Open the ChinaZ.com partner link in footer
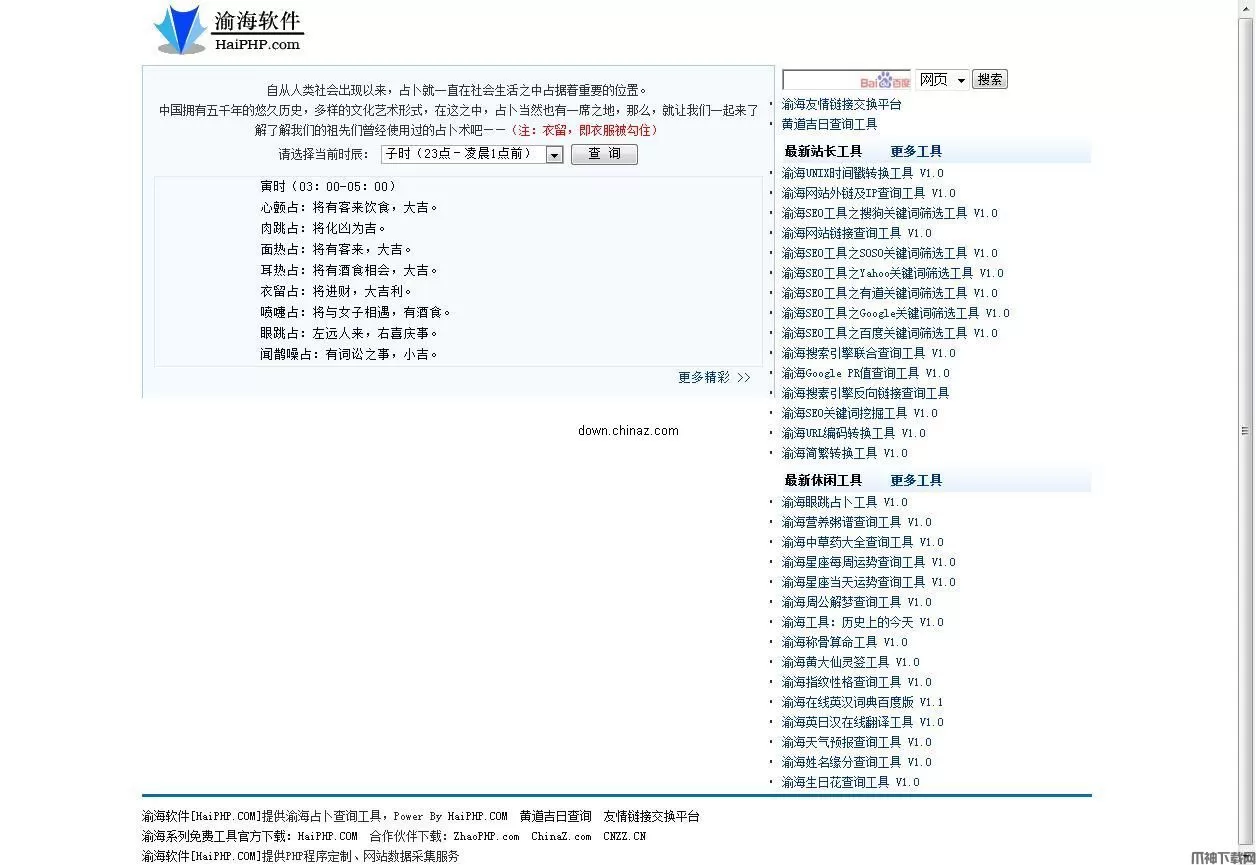Screen dimensions: 1256x865 pos(560,836)
